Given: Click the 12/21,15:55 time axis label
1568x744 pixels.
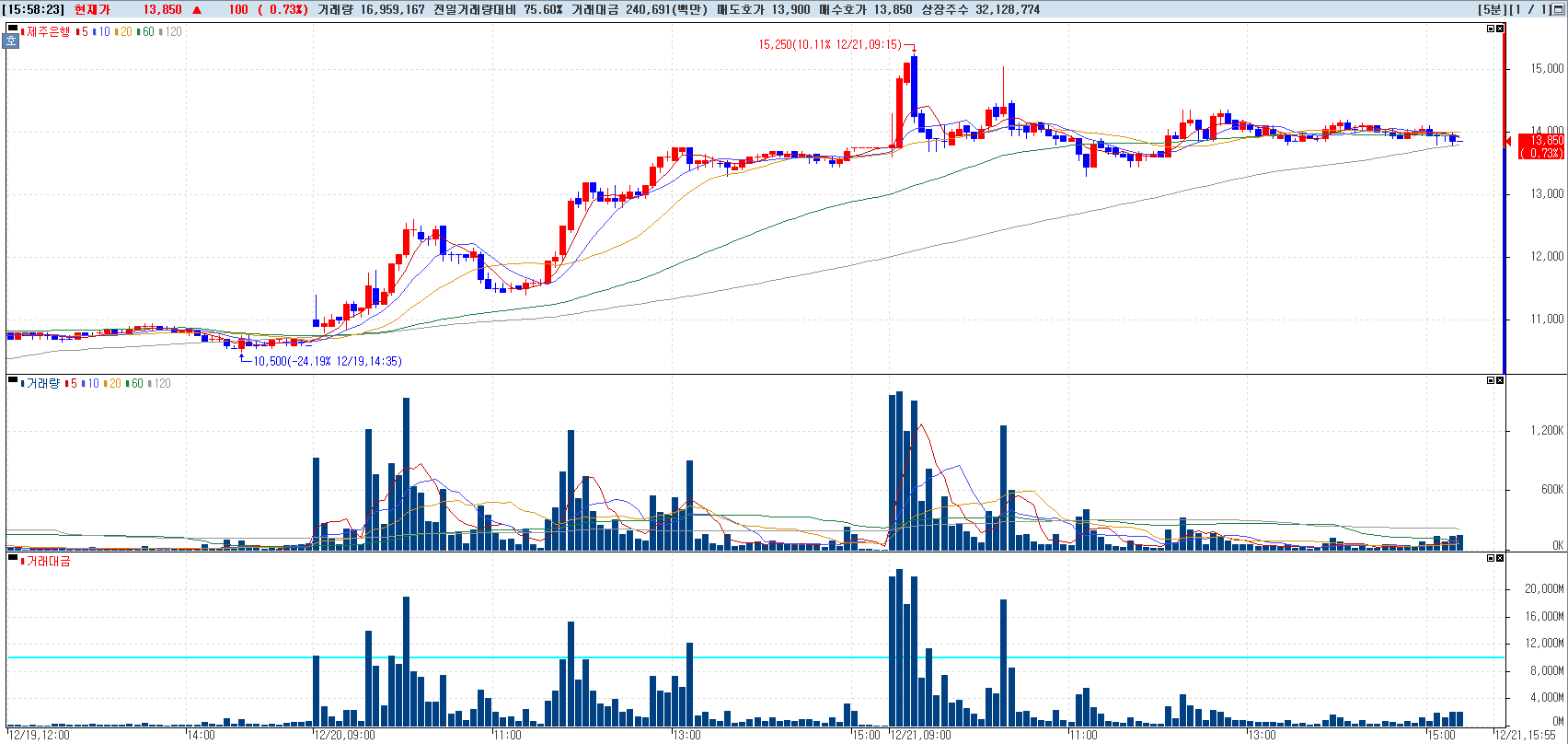Looking at the screenshot, I should click(x=1524, y=735).
